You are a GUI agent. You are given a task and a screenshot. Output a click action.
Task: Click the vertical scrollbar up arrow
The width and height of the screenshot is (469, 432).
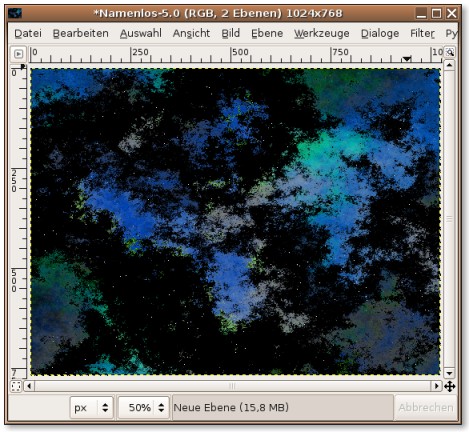pos(449,65)
